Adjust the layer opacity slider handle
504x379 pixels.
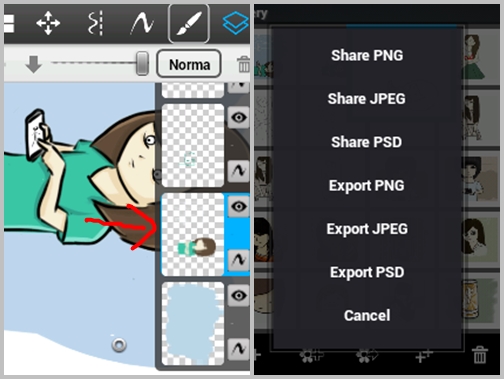click(142, 63)
